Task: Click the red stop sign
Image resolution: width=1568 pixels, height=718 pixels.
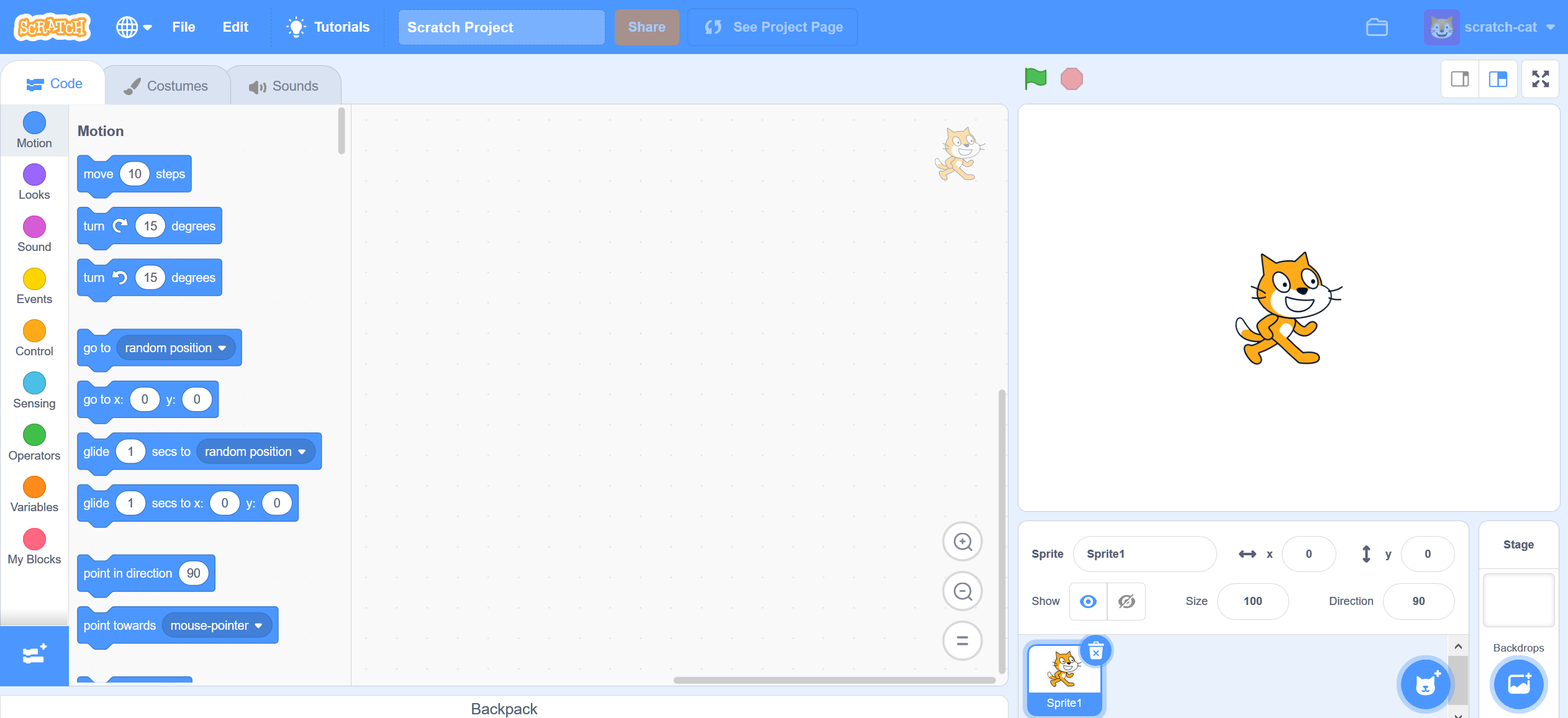Action: coord(1071,79)
